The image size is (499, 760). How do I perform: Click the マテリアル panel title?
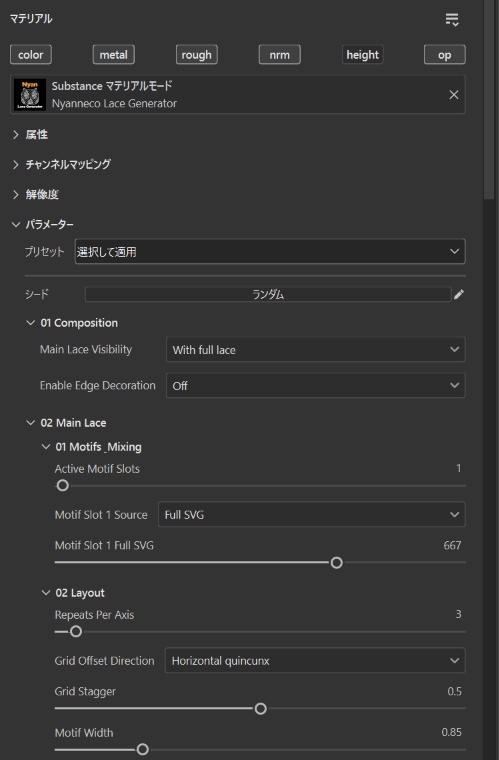(31, 19)
